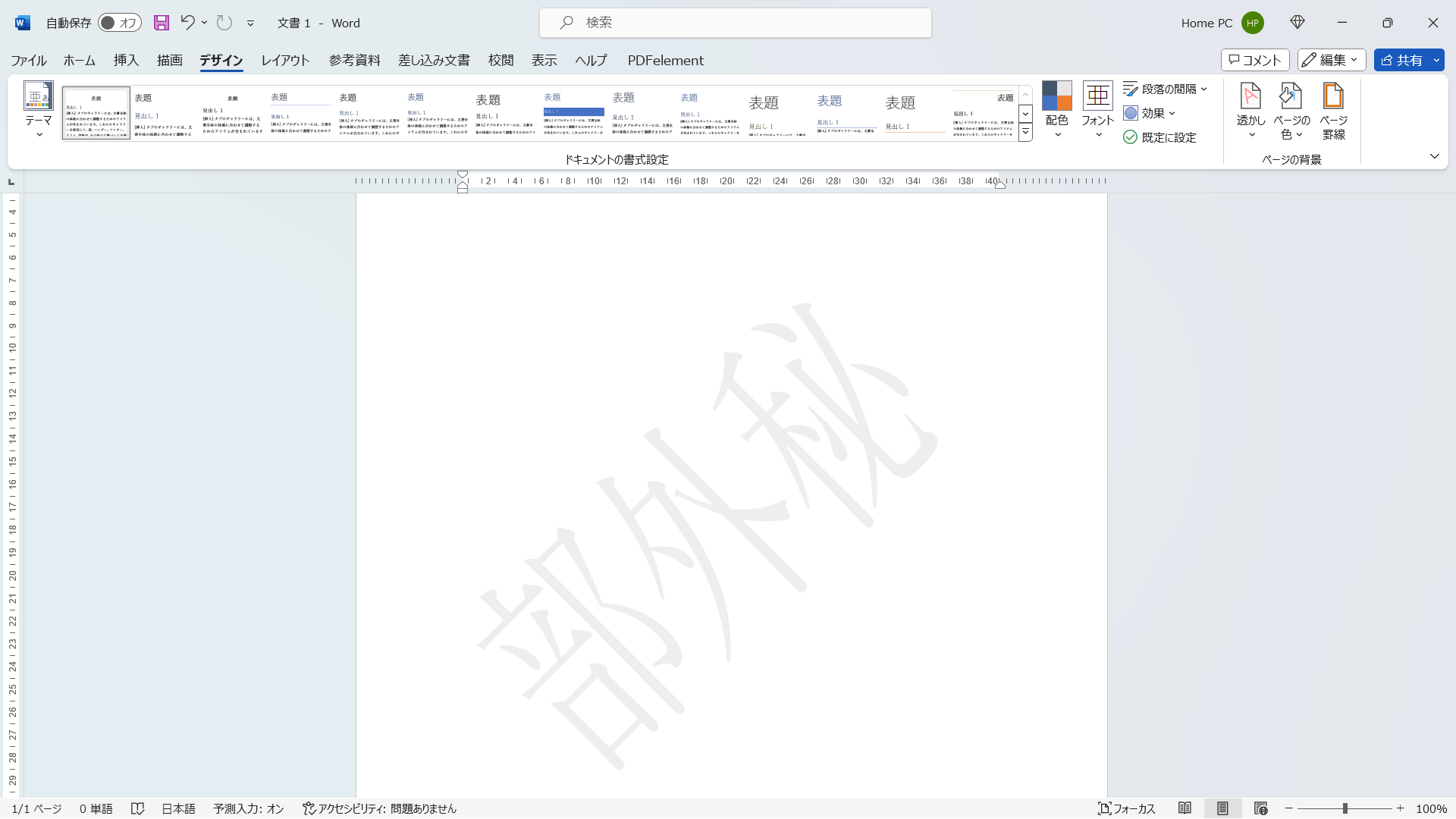
Task: Open the ページの色 (Page Color) menu
Action: point(1291,110)
